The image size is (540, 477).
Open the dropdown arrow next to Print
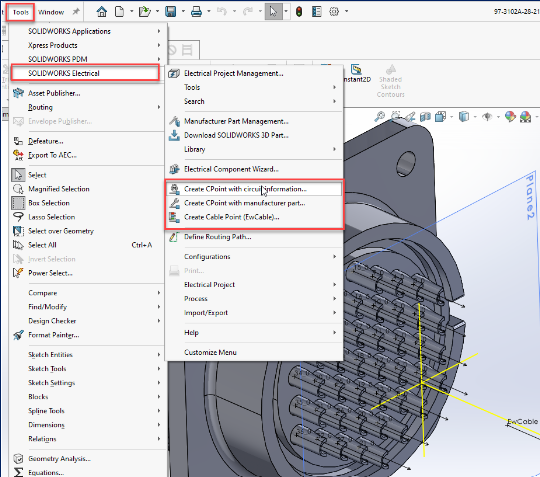pyautogui.click(x=209, y=12)
